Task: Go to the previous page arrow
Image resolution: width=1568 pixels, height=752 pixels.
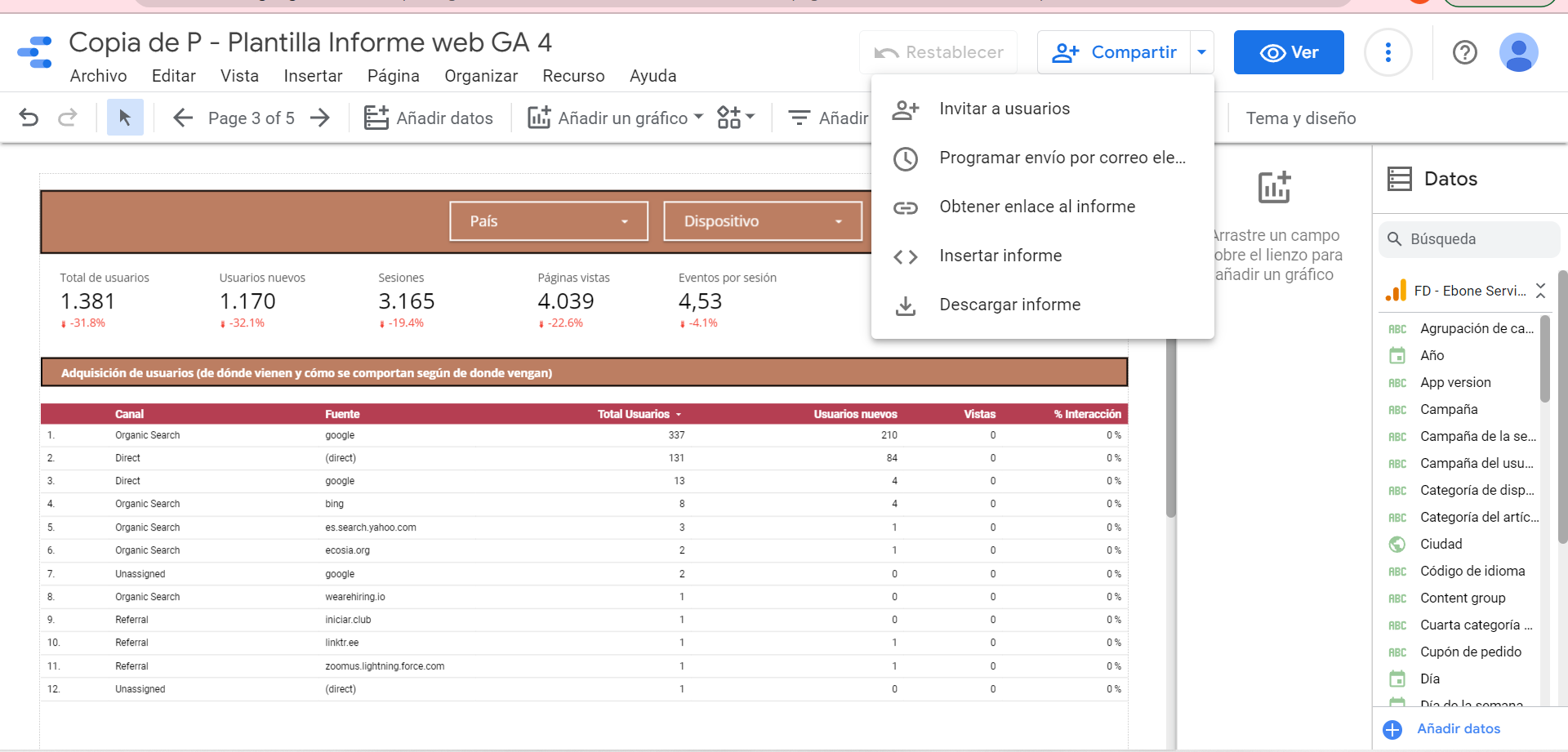Action: (x=183, y=118)
